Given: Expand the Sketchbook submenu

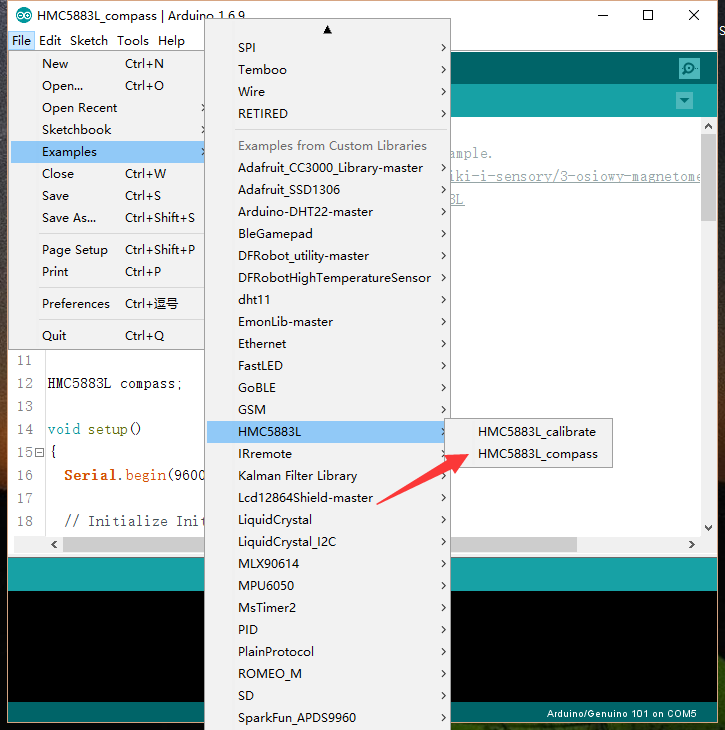Looking at the screenshot, I should (108, 129).
